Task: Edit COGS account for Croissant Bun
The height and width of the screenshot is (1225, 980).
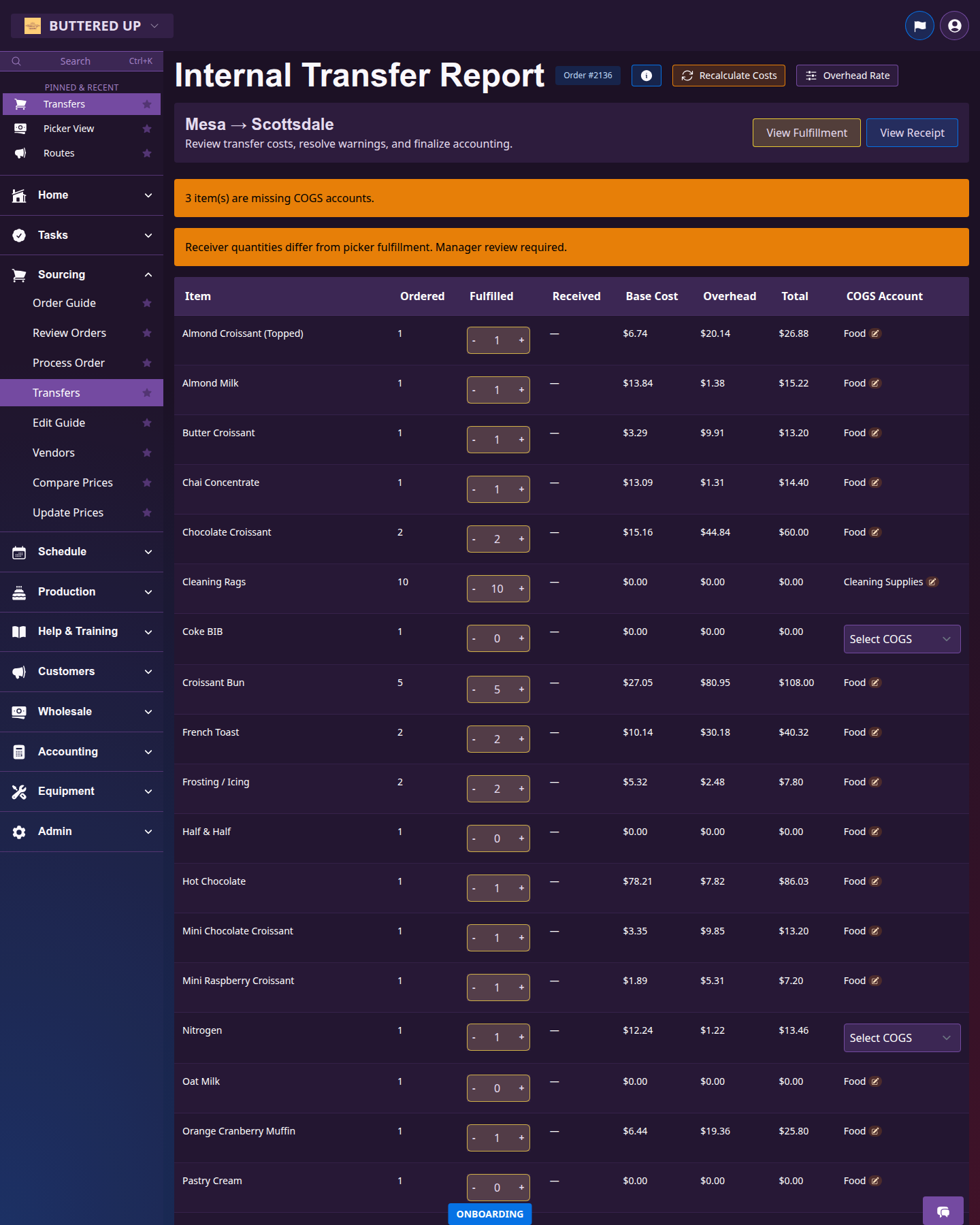Action: click(876, 683)
